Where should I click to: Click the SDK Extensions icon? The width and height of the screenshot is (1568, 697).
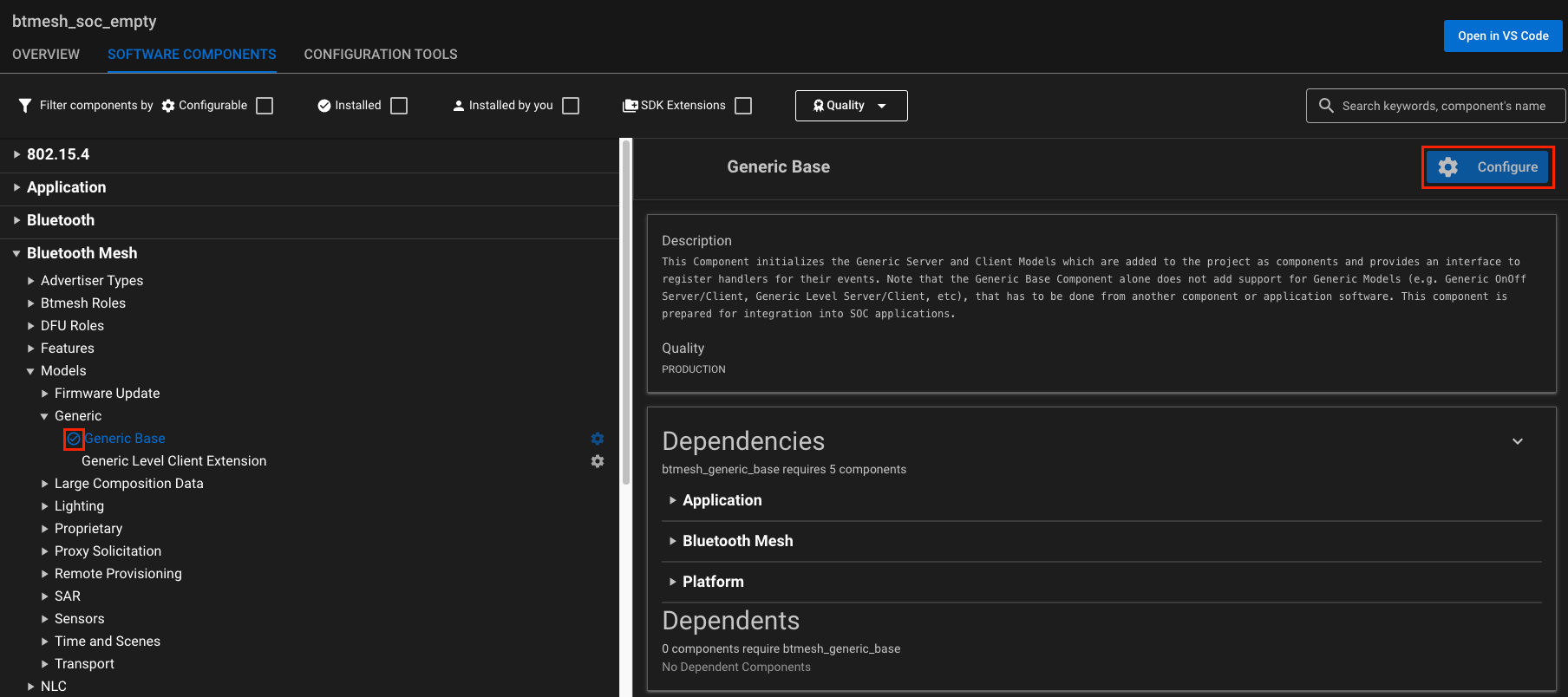point(630,106)
